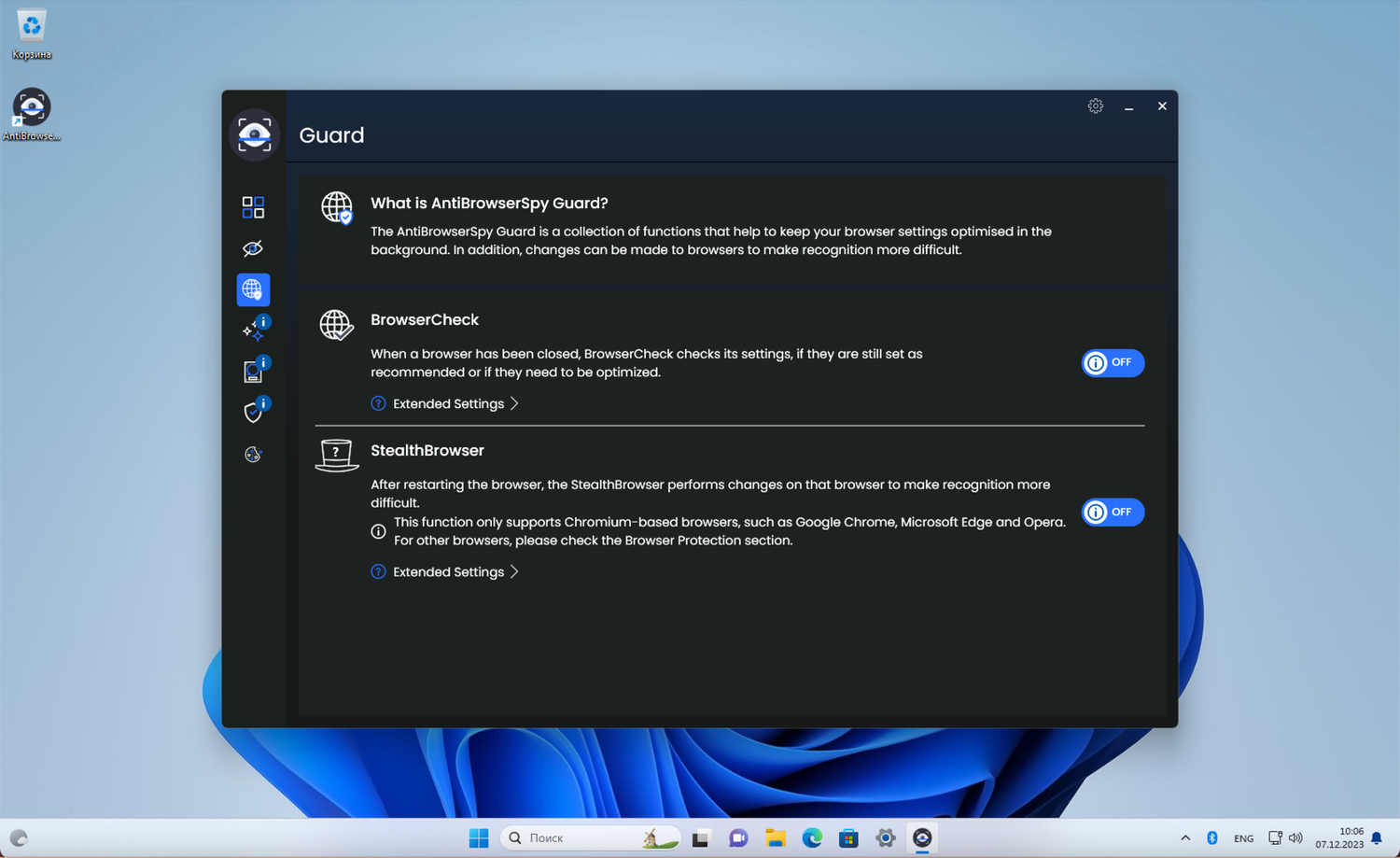1400x858 pixels.
Task: Open the dashboard overview in the sidebar
Action: [x=253, y=206]
